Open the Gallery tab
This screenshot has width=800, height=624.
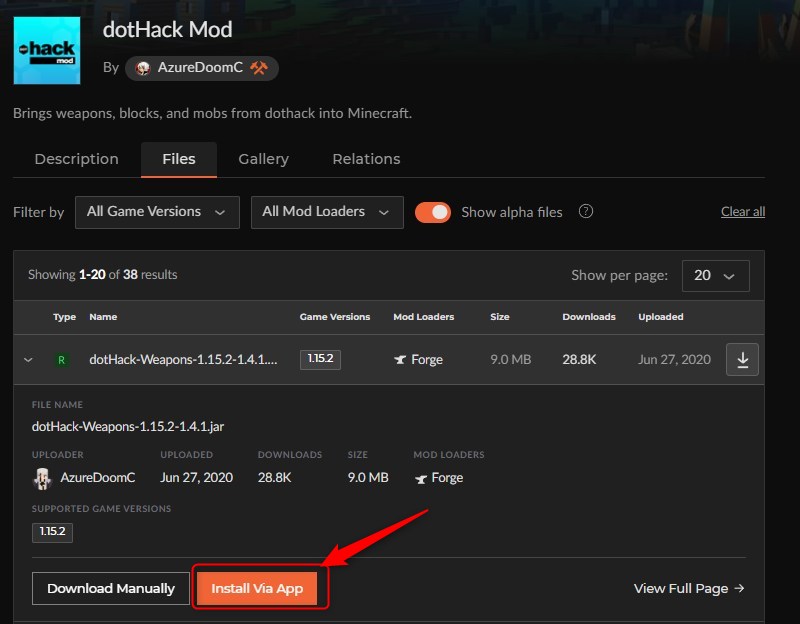tap(263, 159)
